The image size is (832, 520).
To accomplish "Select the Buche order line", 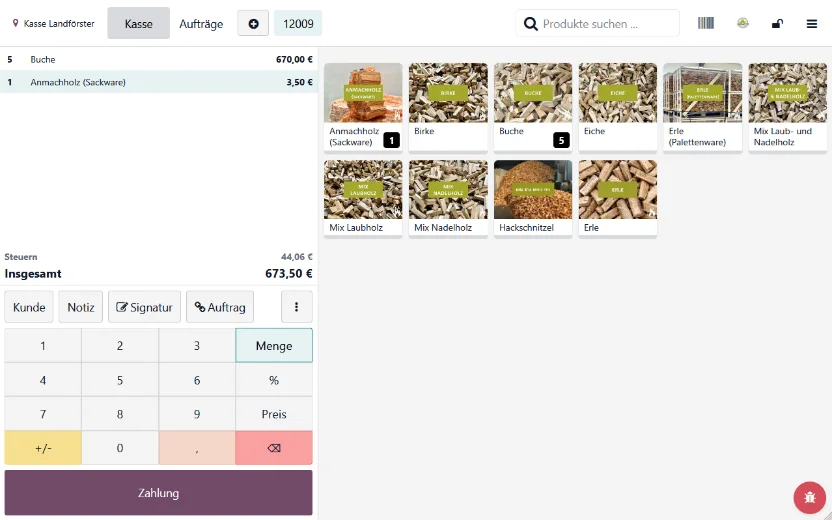I will pos(159,59).
